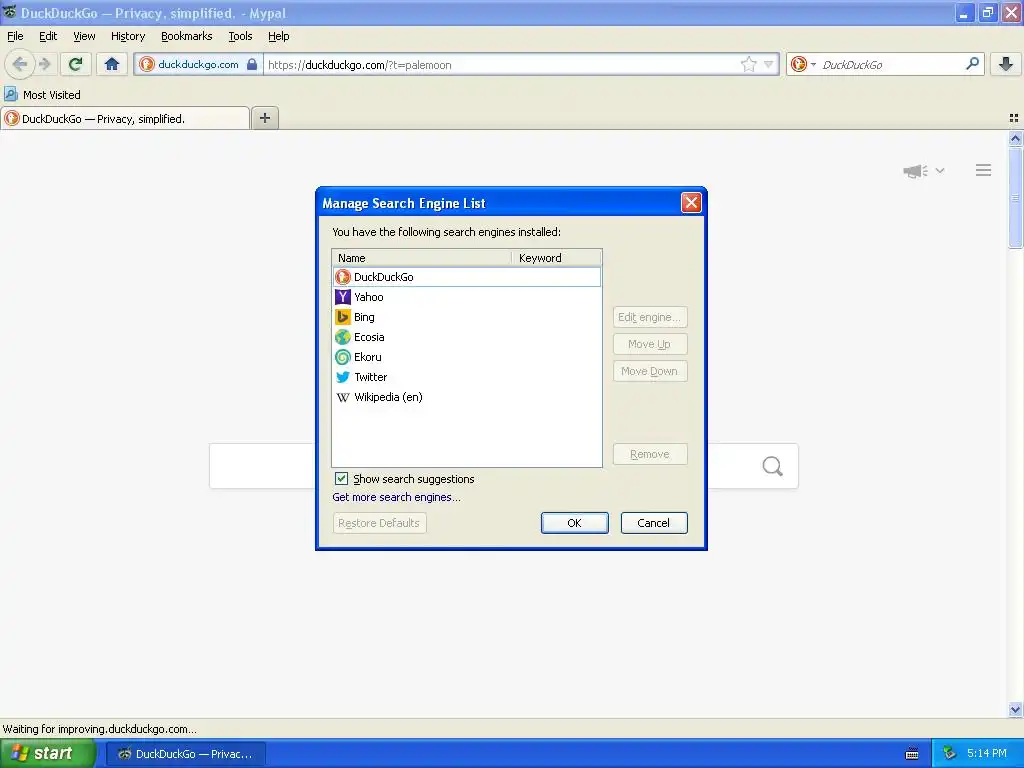
Task: Cancel the search engine dialog
Action: click(x=654, y=523)
